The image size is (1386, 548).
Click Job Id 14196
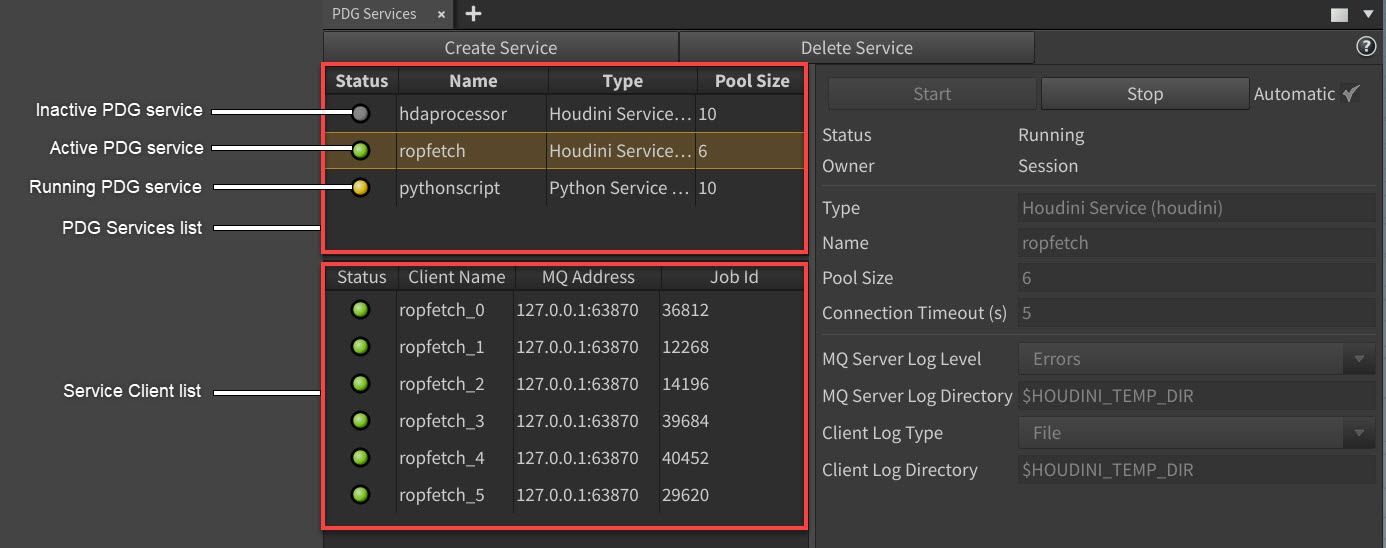685,384
